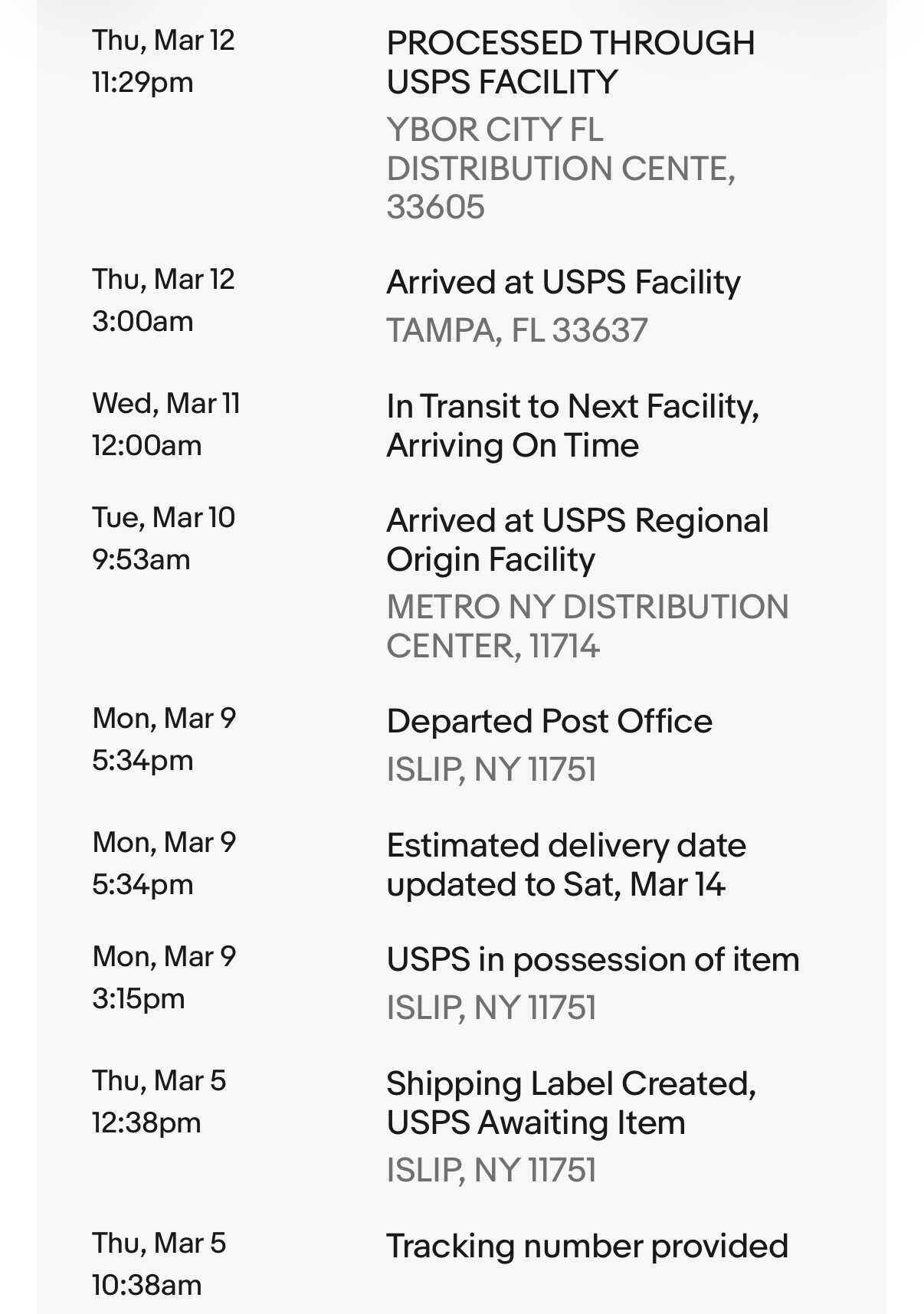Tap the 'Mon, Mar 9 3:15pm' timestamp

pos(164,978)
